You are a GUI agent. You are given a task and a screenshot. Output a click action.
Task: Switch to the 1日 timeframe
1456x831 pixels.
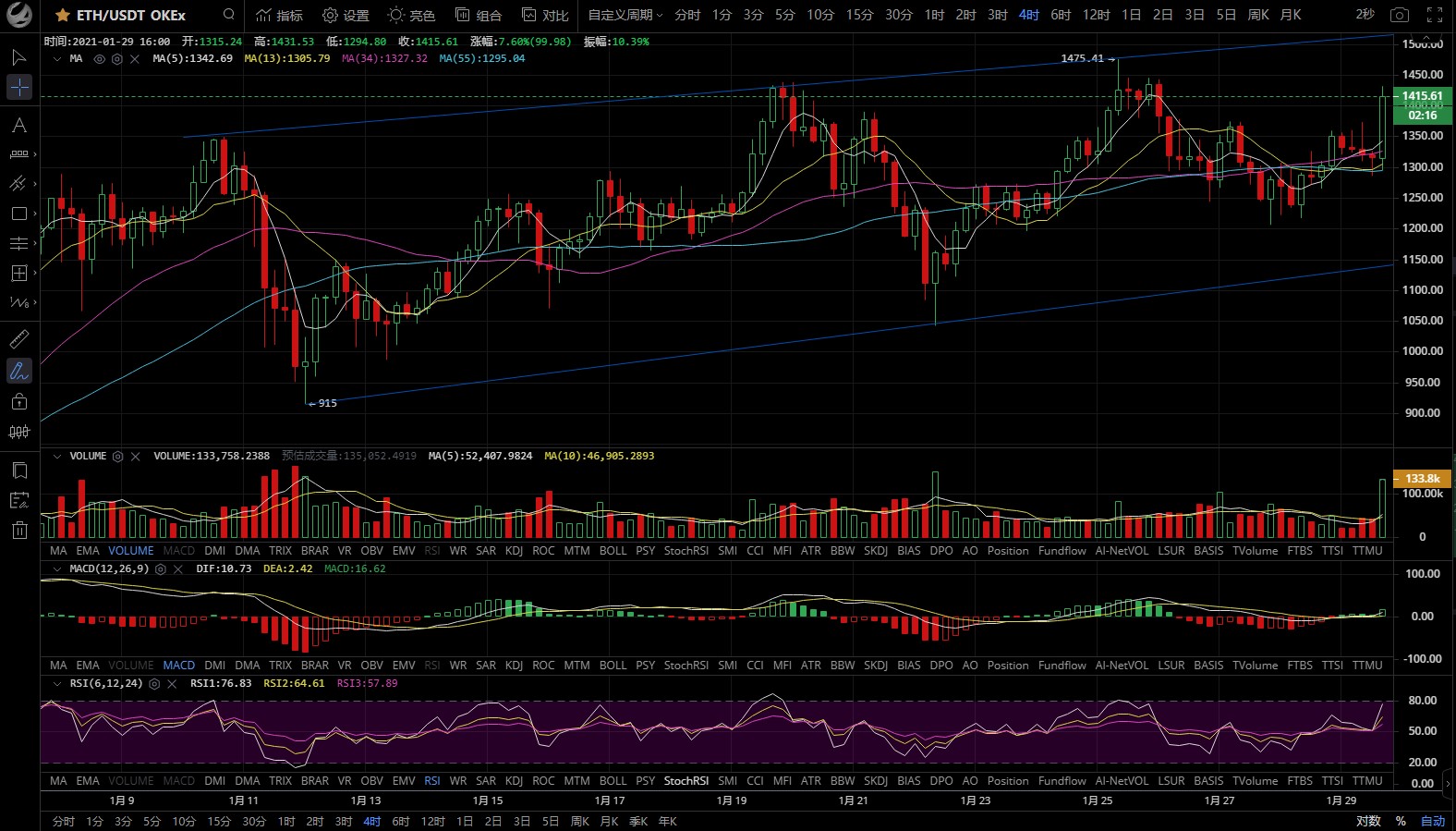[1131, 15]
